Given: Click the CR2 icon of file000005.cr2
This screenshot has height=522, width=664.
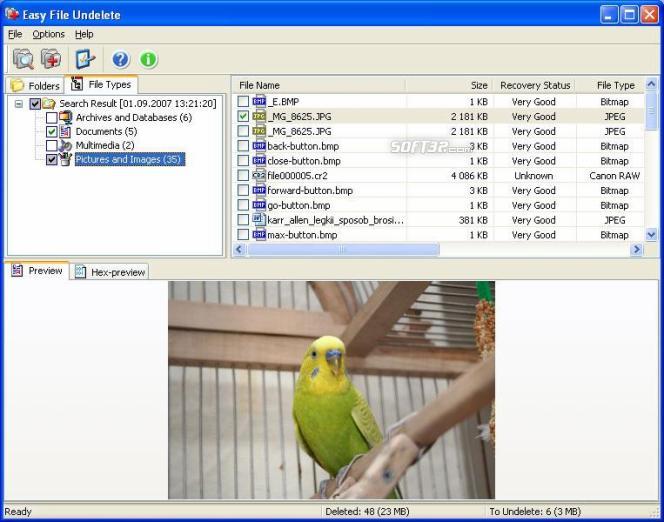Looking at the screenshot, I should point(259,175).
